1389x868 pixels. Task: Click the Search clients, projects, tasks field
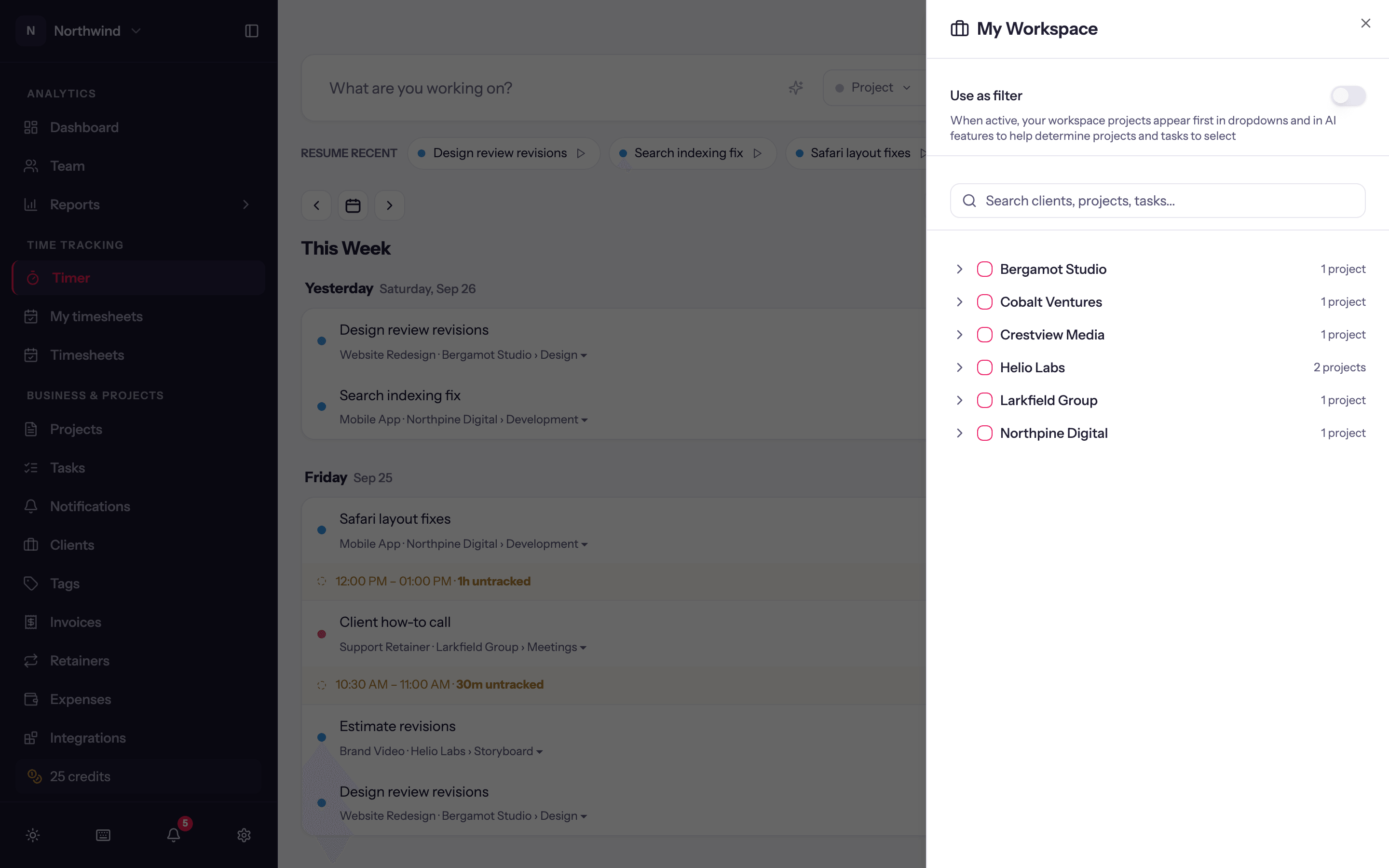pyautogui.click(x=1157, y=201)
